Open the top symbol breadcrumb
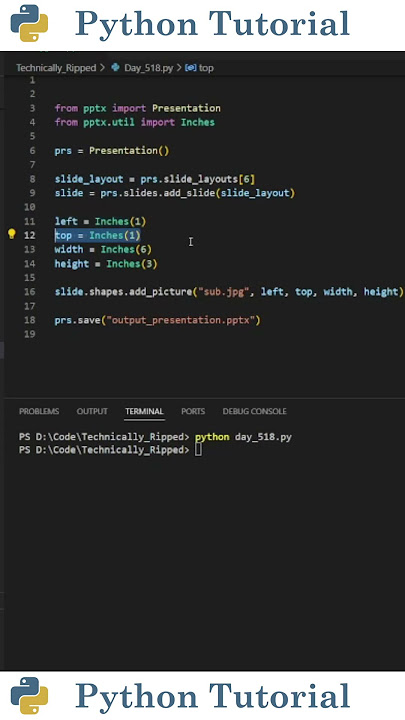405x720 pixels. (206, 68)
